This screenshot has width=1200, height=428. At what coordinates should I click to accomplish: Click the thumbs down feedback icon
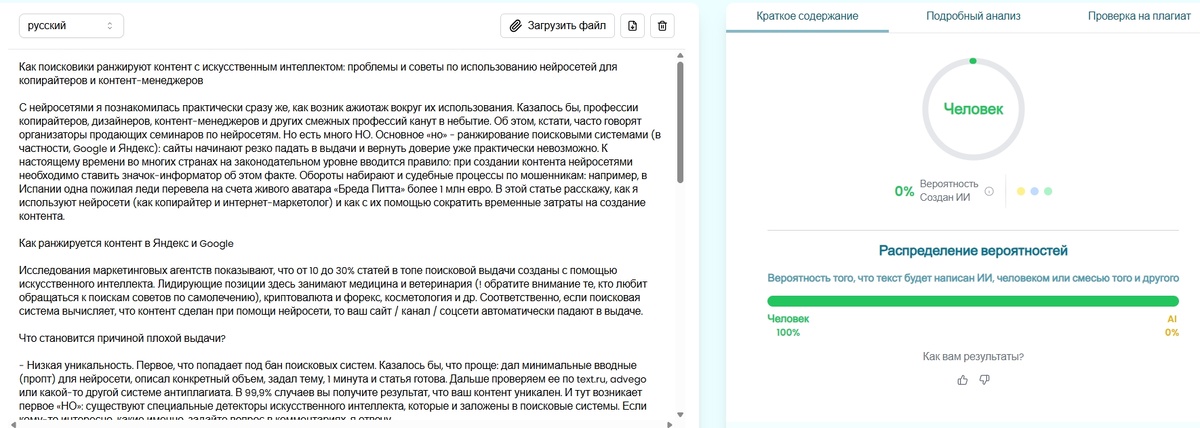coord(984,380)
